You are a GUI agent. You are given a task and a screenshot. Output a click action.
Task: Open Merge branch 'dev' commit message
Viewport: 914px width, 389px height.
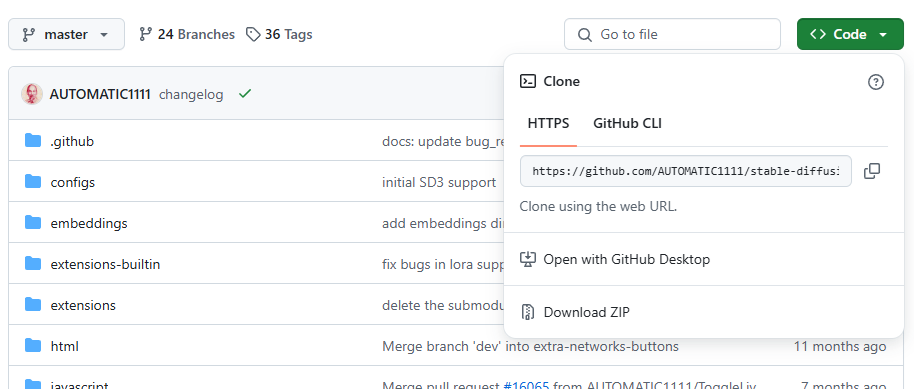[530, 346]
